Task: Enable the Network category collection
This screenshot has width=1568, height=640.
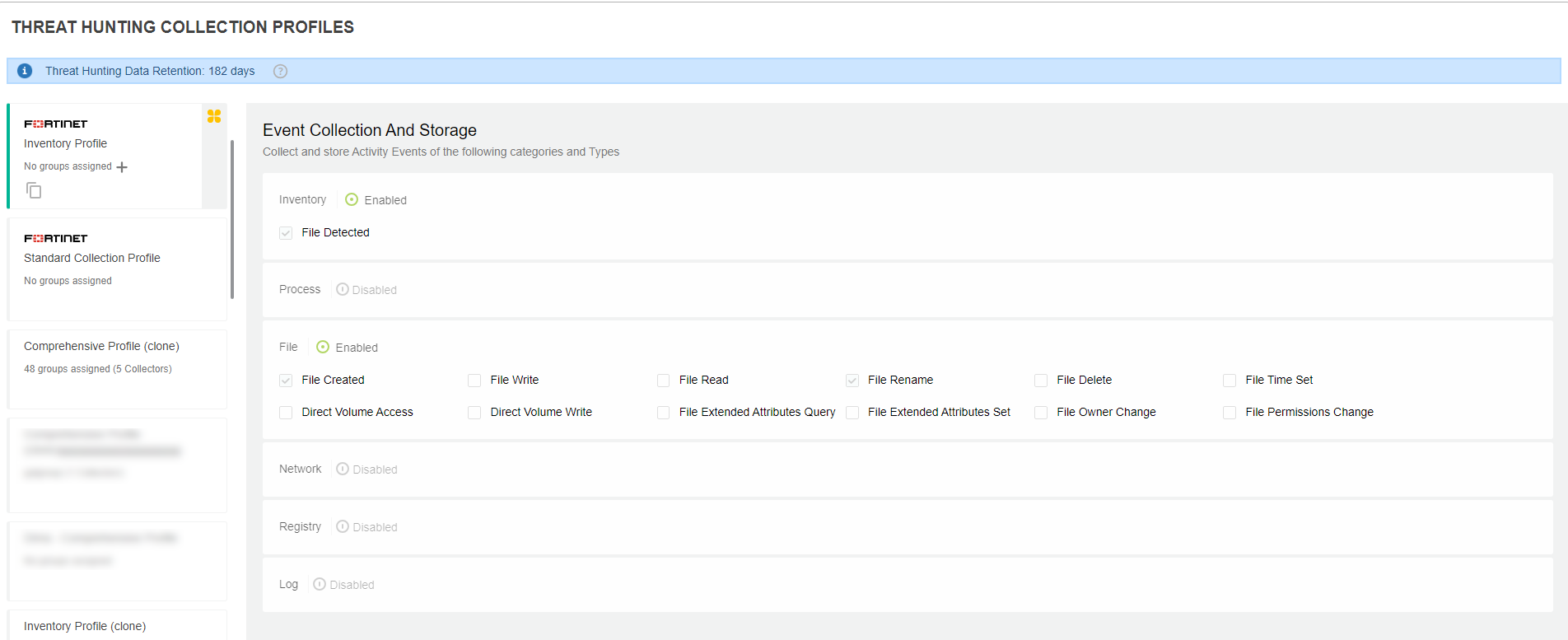Action: pyautogui.click(x=343, y=469)
